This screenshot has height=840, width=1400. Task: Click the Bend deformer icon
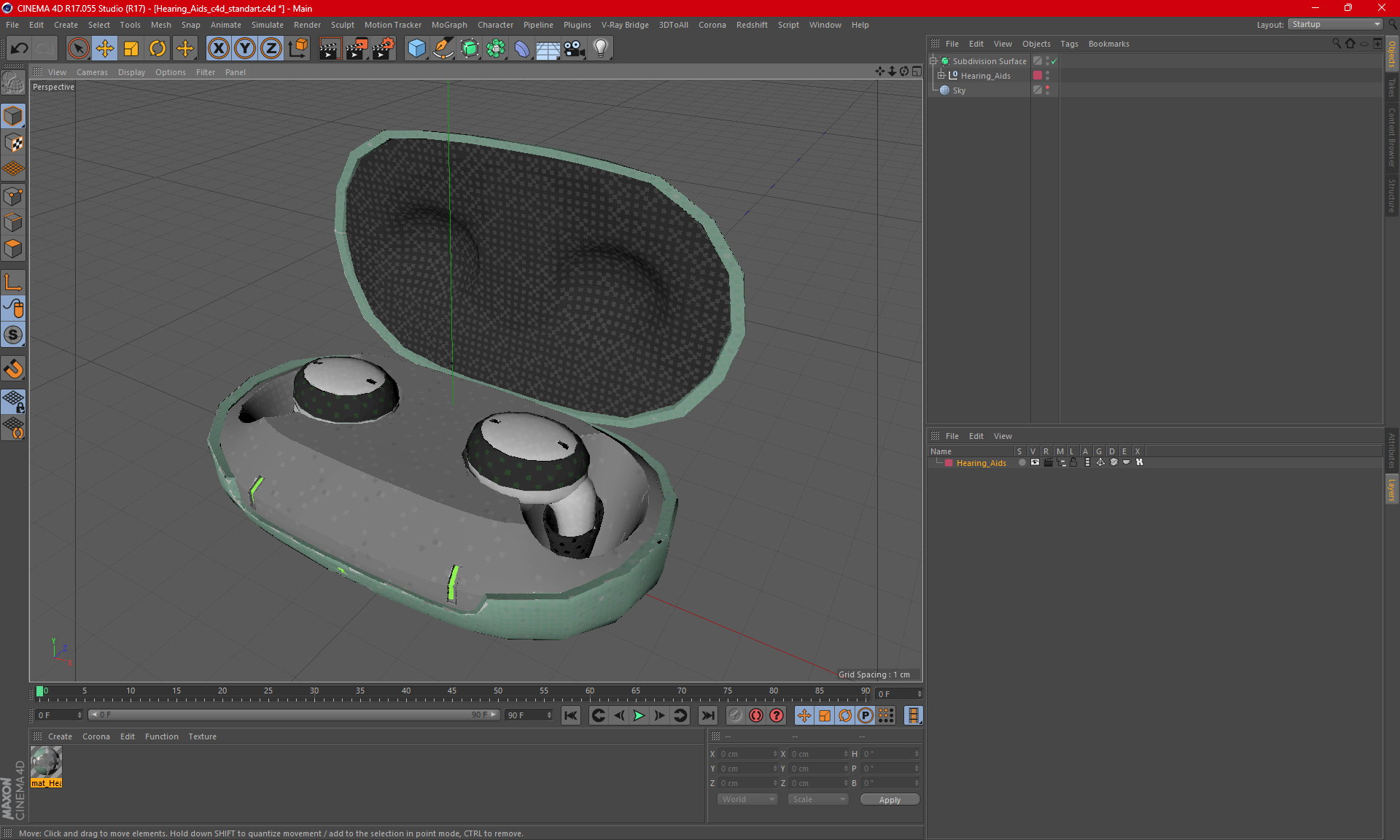[522, 49]
